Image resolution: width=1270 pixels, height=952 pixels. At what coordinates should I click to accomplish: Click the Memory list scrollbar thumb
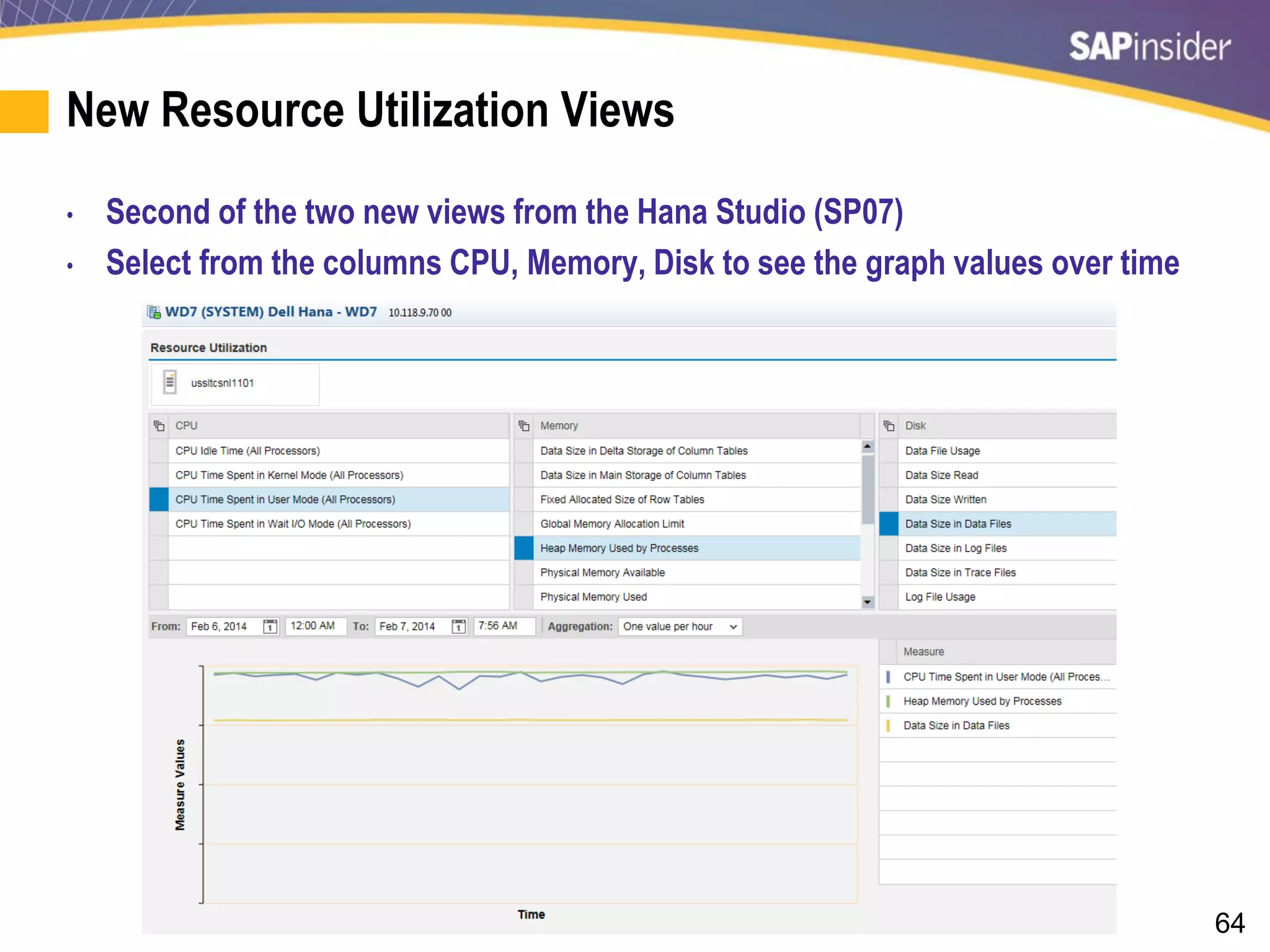click(x=868, y=490)
